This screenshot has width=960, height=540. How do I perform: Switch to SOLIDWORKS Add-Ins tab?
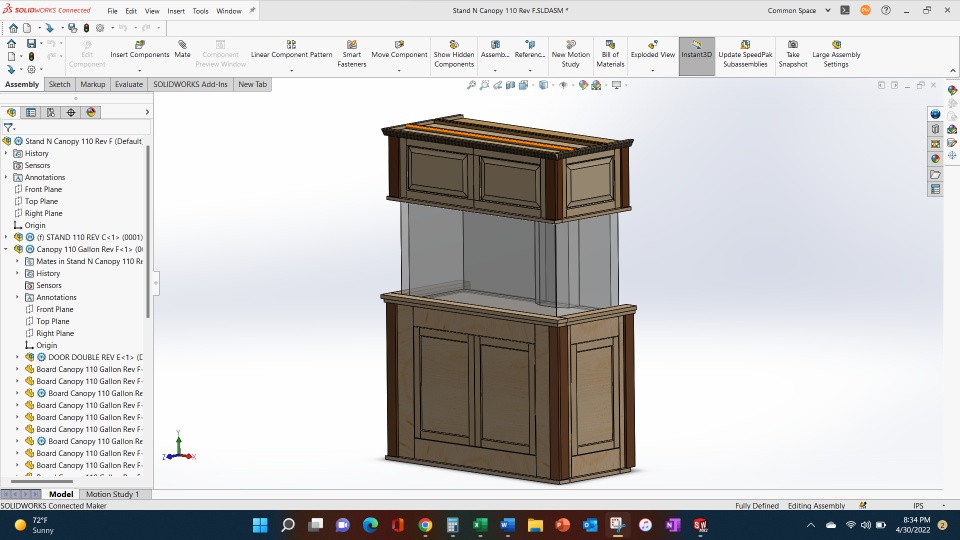190,84
